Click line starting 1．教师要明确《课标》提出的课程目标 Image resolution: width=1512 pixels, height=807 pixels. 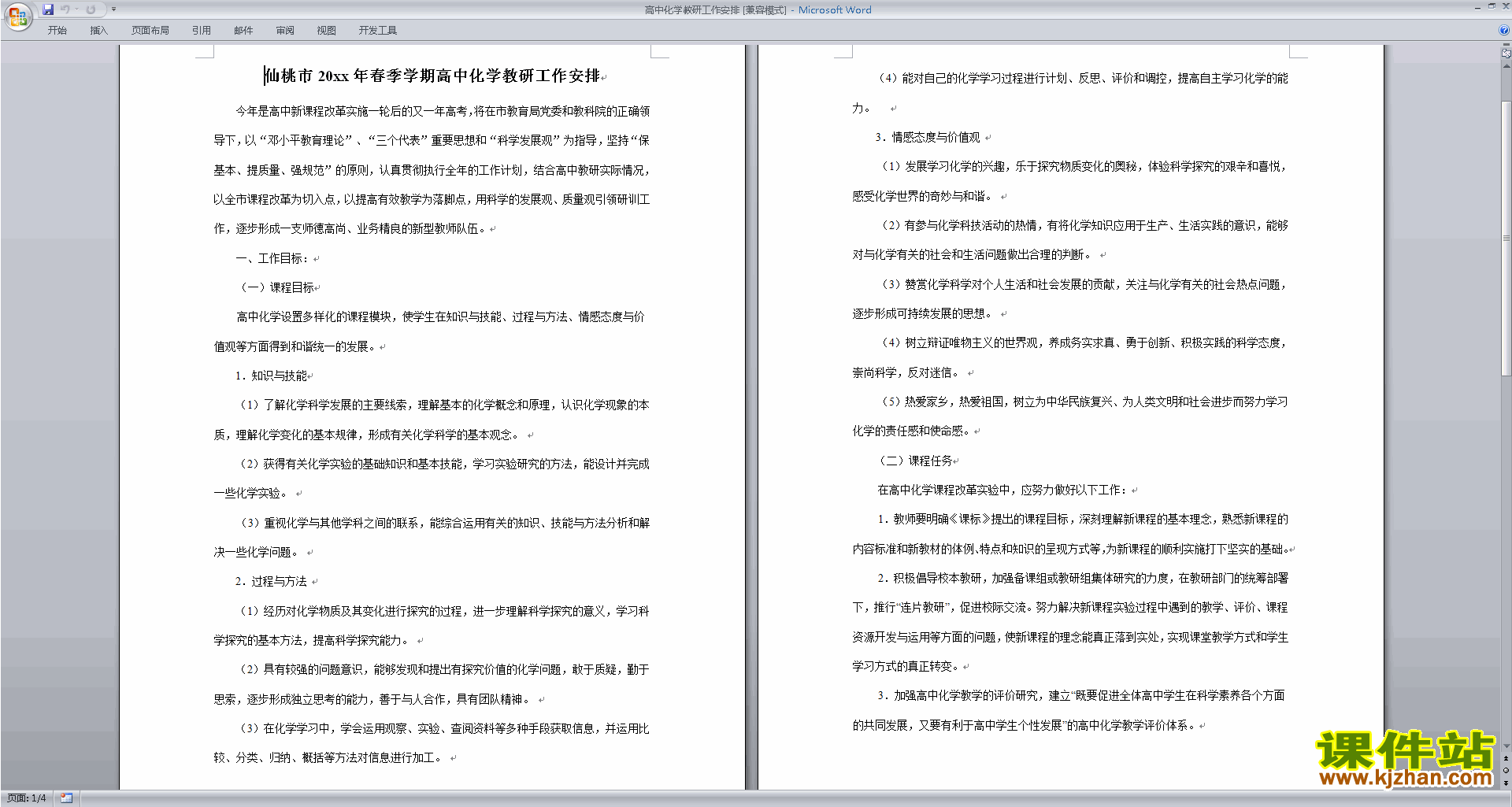(x=1083, y=519)
